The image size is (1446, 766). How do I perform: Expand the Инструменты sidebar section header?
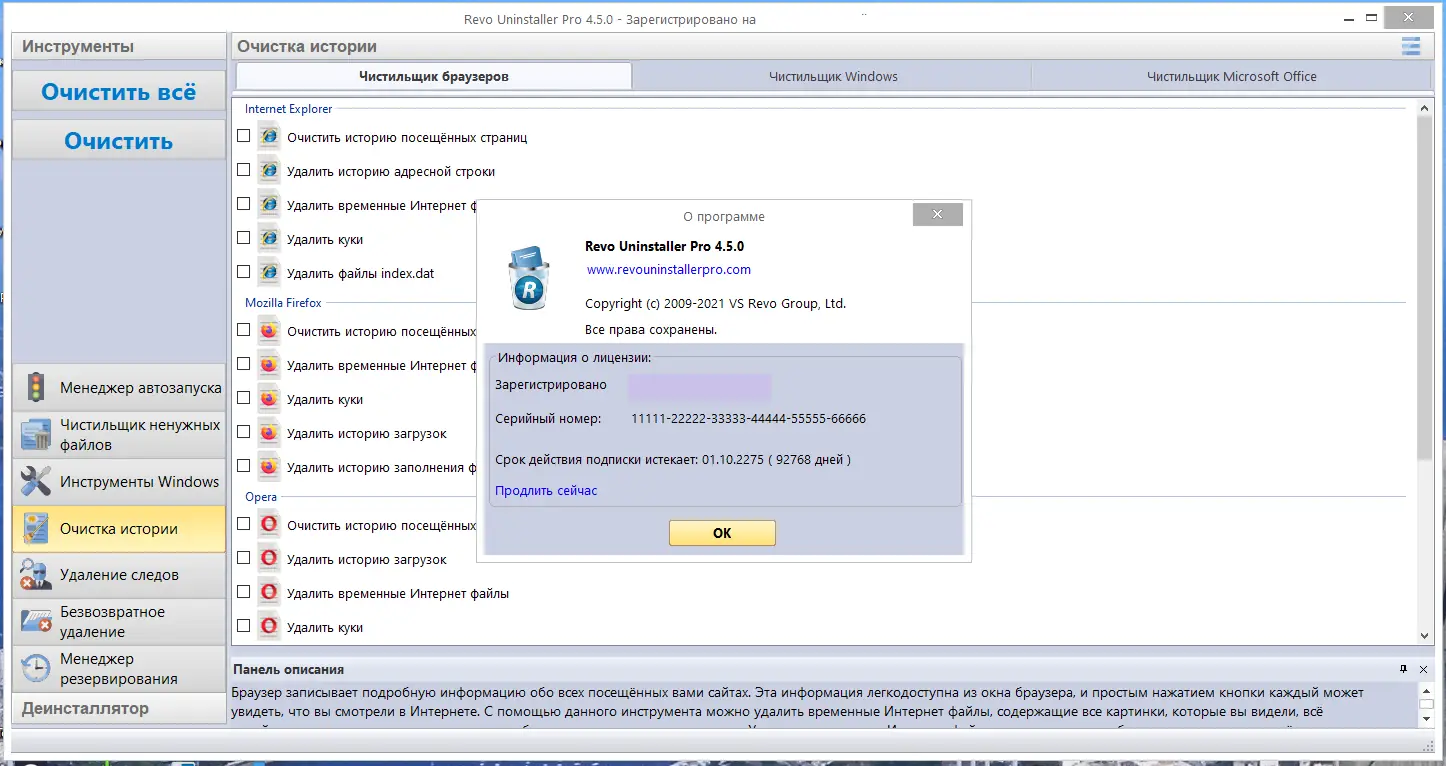click(119, 46)
